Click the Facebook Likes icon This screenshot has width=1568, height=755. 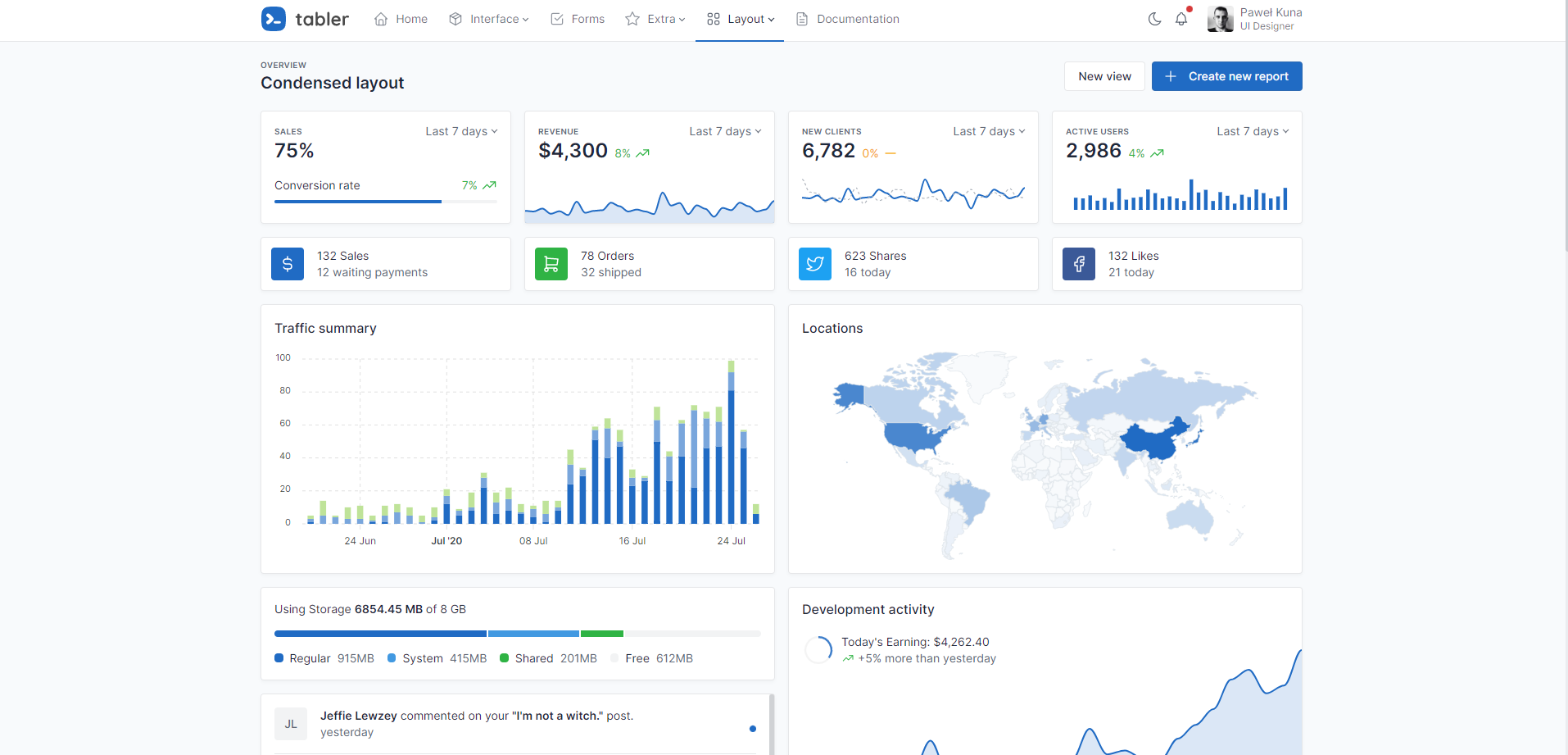(1079, 264)
